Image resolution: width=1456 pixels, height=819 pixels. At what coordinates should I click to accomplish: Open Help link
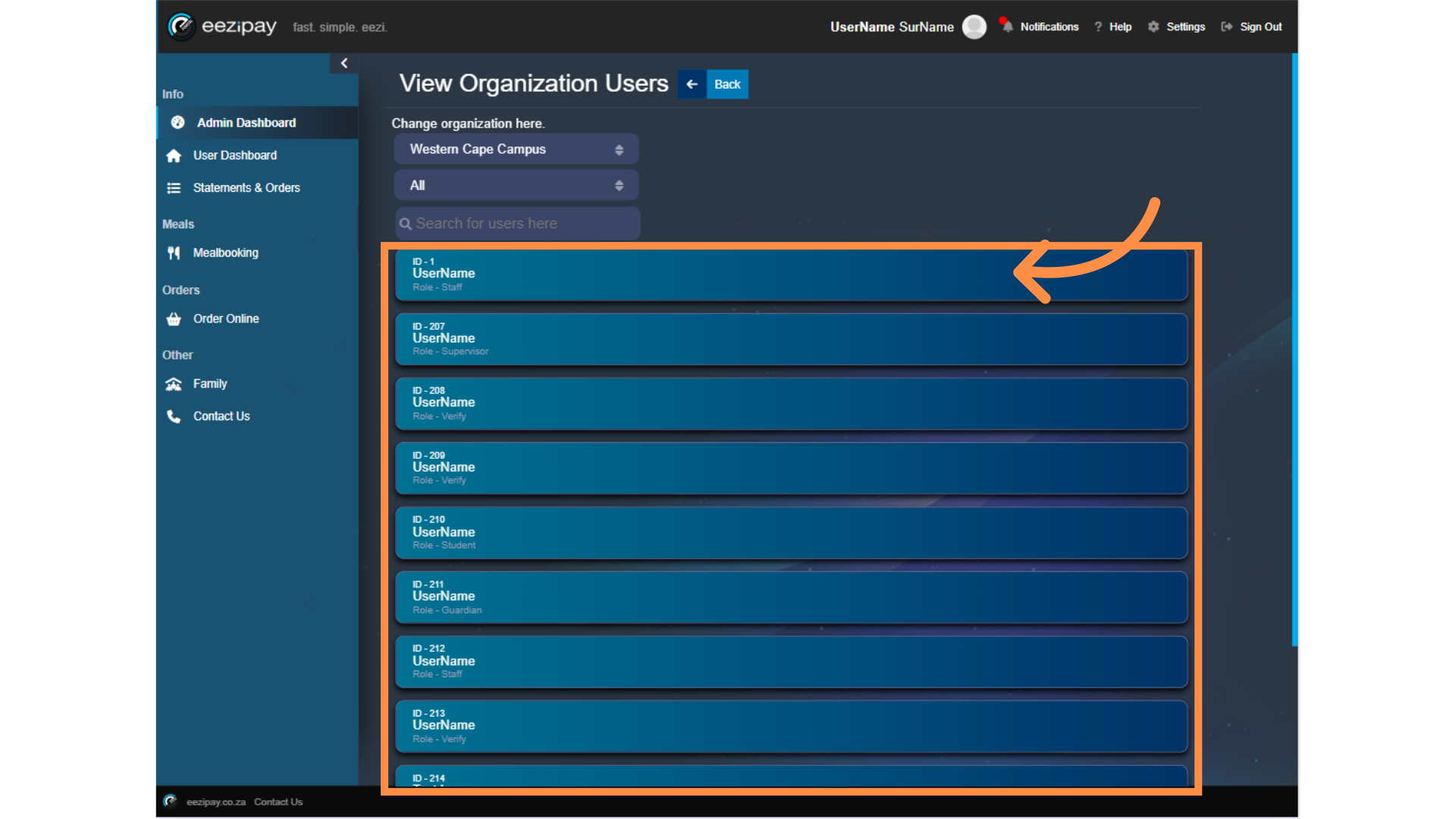tap(1120, 27)
